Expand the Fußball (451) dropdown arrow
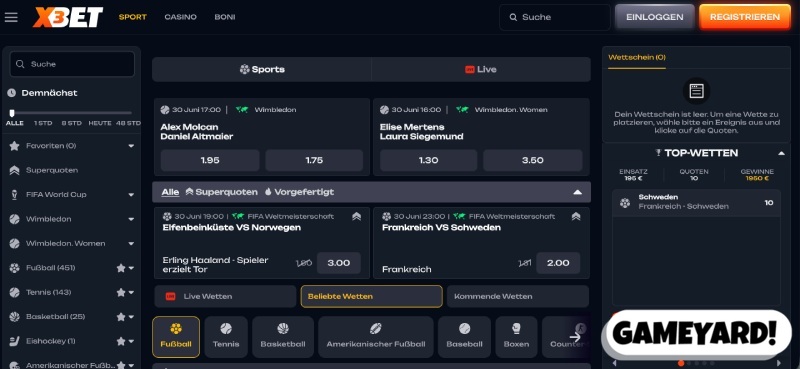The height and width of the screenshot is (369, 800). pos(131,268)
